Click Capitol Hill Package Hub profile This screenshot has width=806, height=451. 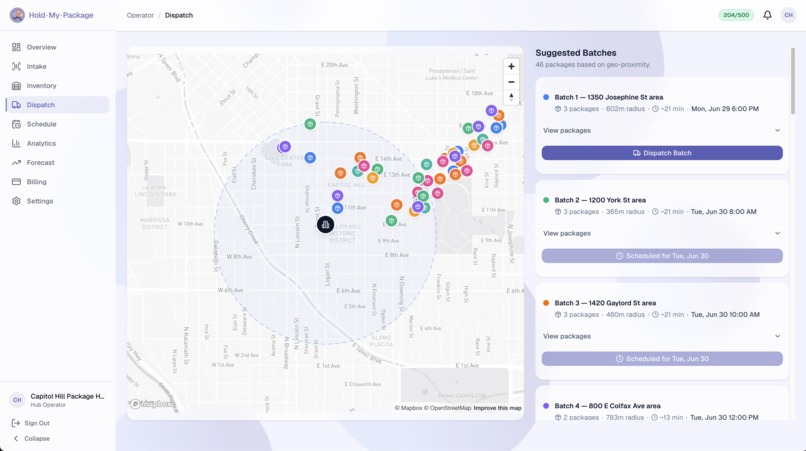[x=57, y=400]
